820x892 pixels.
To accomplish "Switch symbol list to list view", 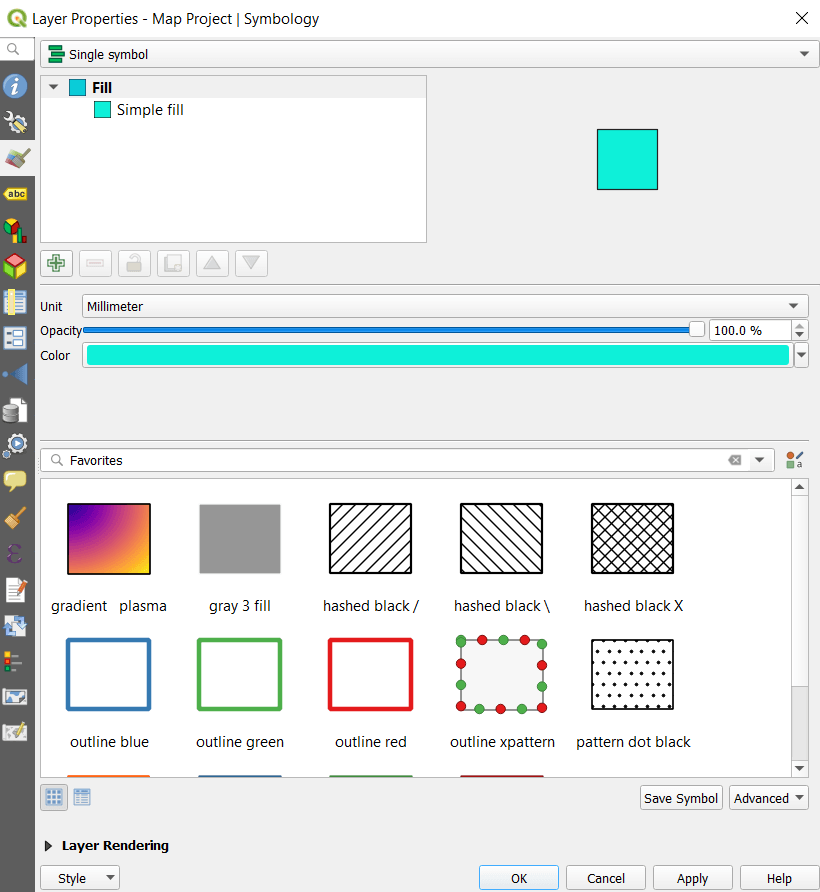I will (82, 797).
